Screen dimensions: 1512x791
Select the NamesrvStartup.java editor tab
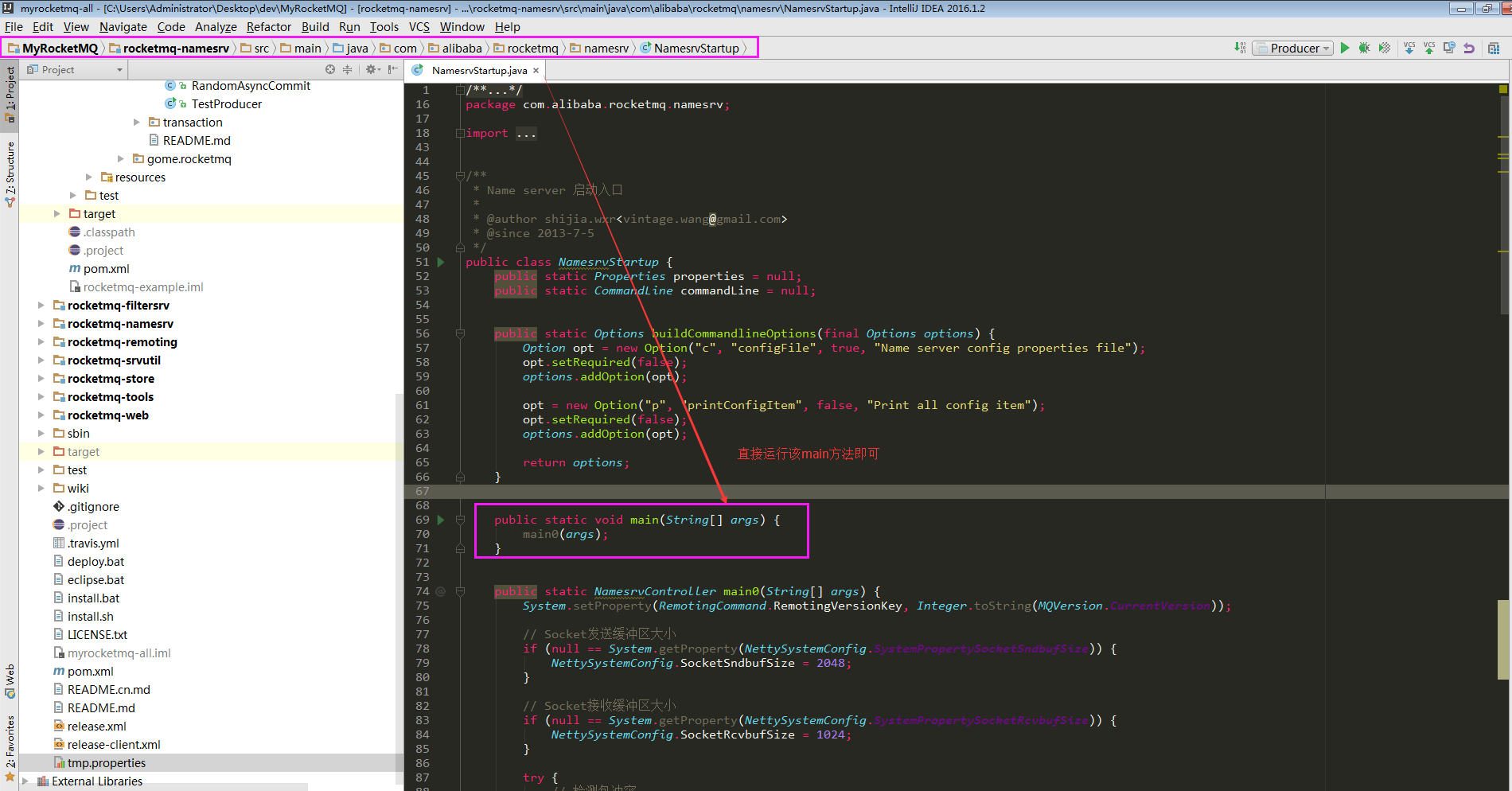[478, 71]
